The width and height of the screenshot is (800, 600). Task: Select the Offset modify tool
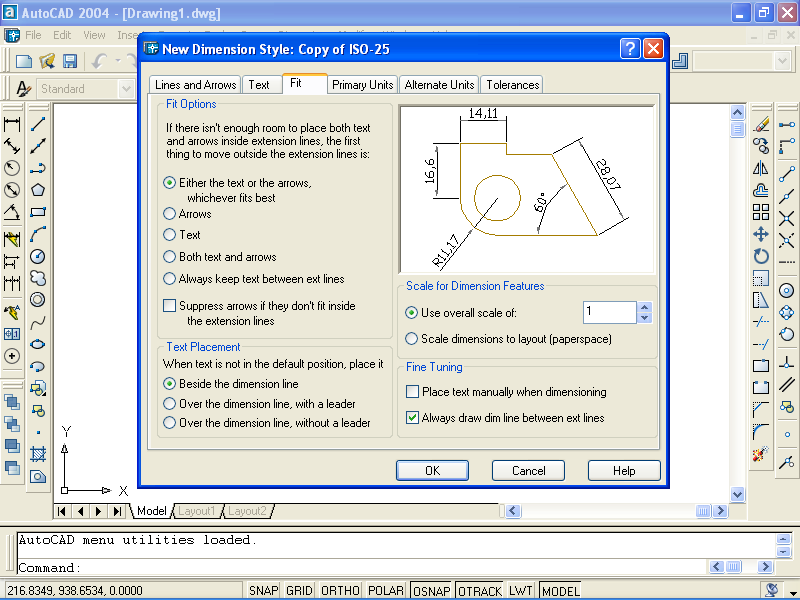[761, 190]
